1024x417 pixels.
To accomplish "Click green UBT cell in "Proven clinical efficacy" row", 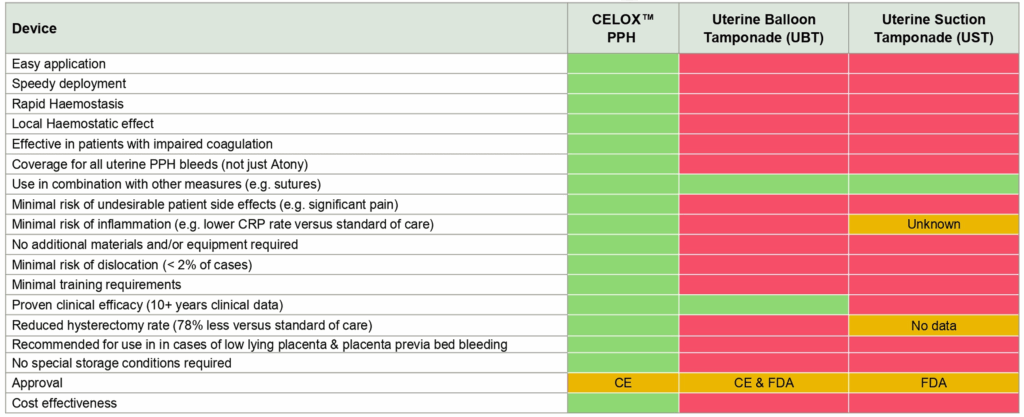I will [763, 304].
